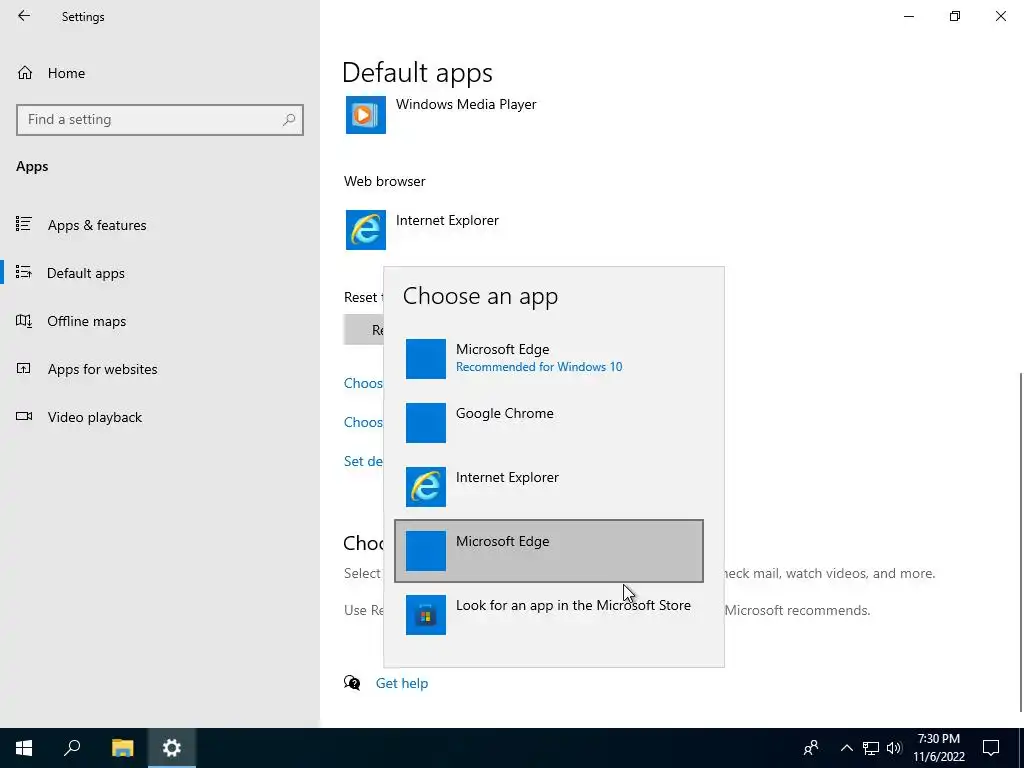1024x768 pixels.
Task: Open the clock showing 7:30 PM
Action: (x=938, y=748)
